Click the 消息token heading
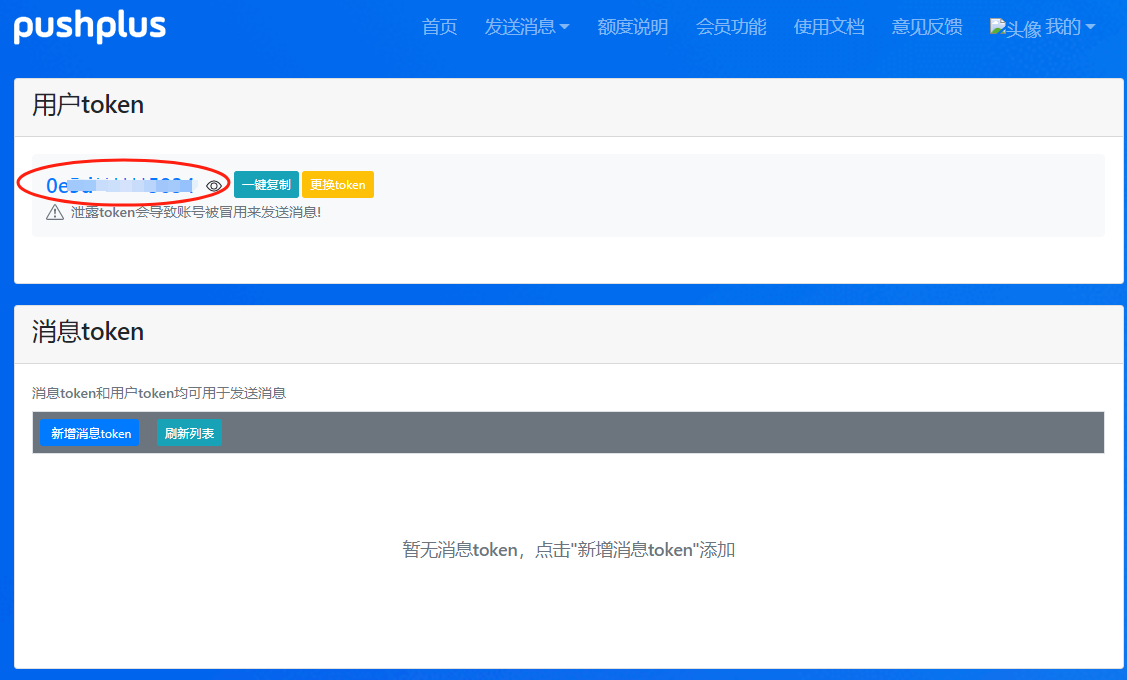The width and height of the screenshot is (1127, 680). (88, 331)
